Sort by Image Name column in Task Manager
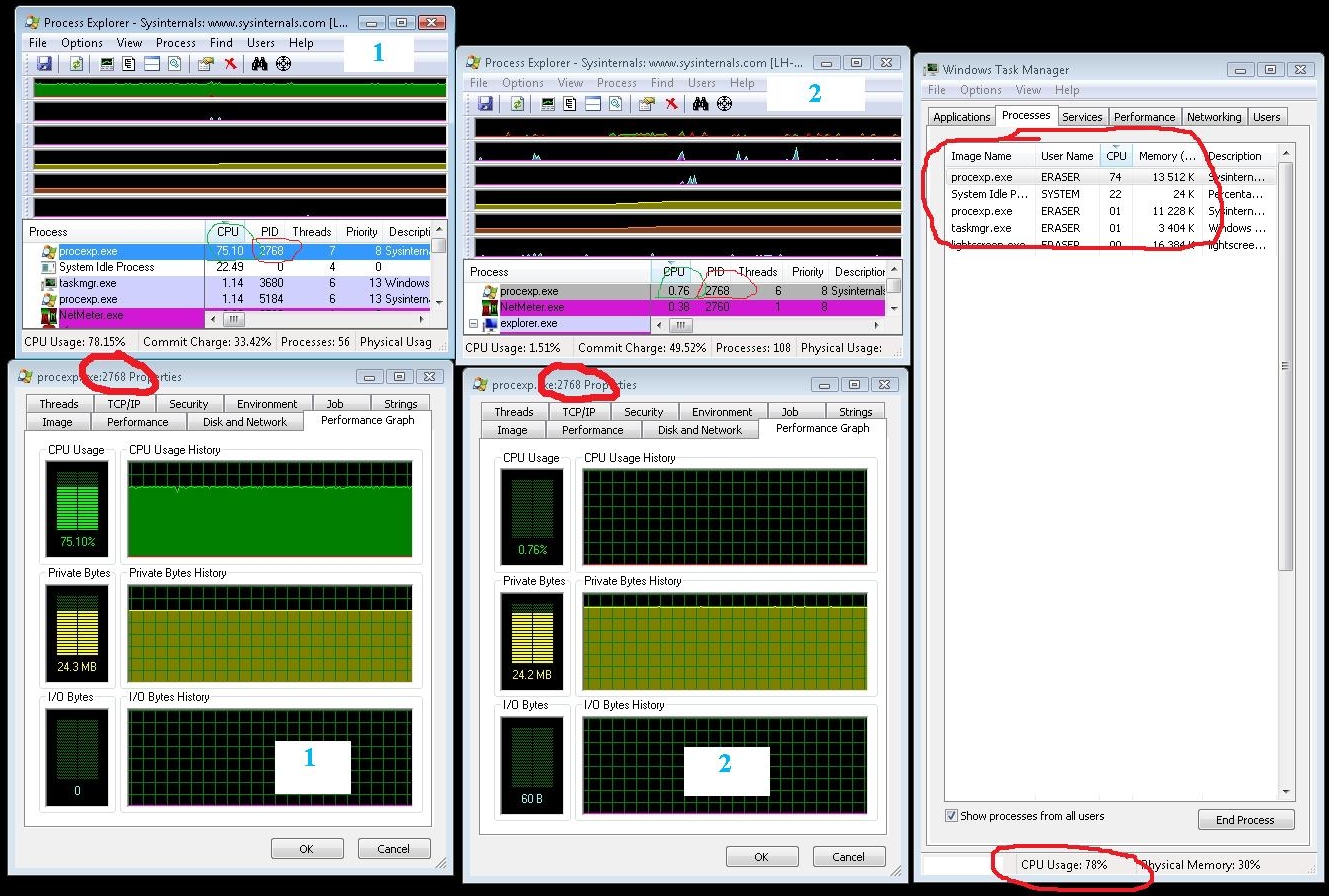This screenshot has width=1329, height=896. click(990, 156)
